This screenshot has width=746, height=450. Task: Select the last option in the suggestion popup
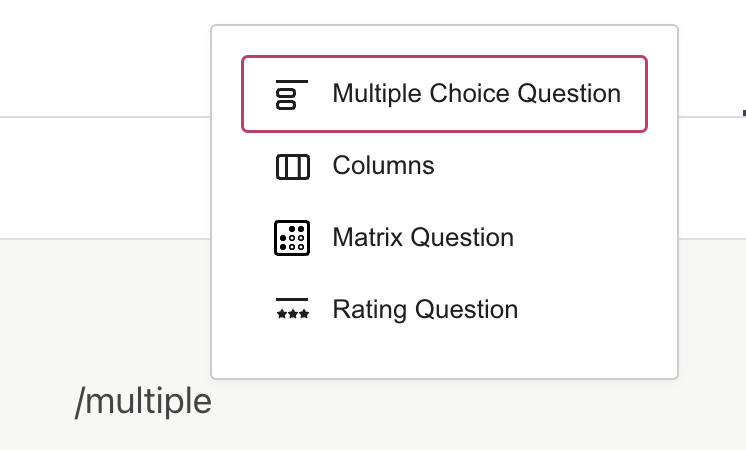[444, 310]
